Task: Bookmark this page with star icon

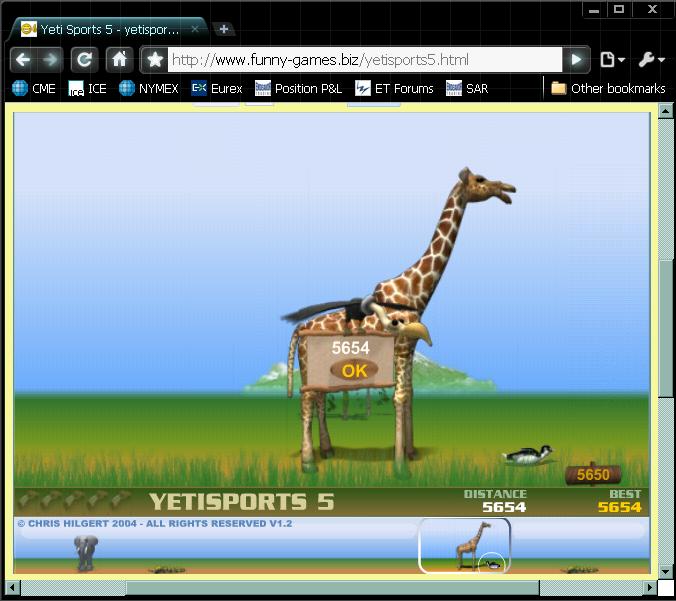Action: [x=155, y=59]
